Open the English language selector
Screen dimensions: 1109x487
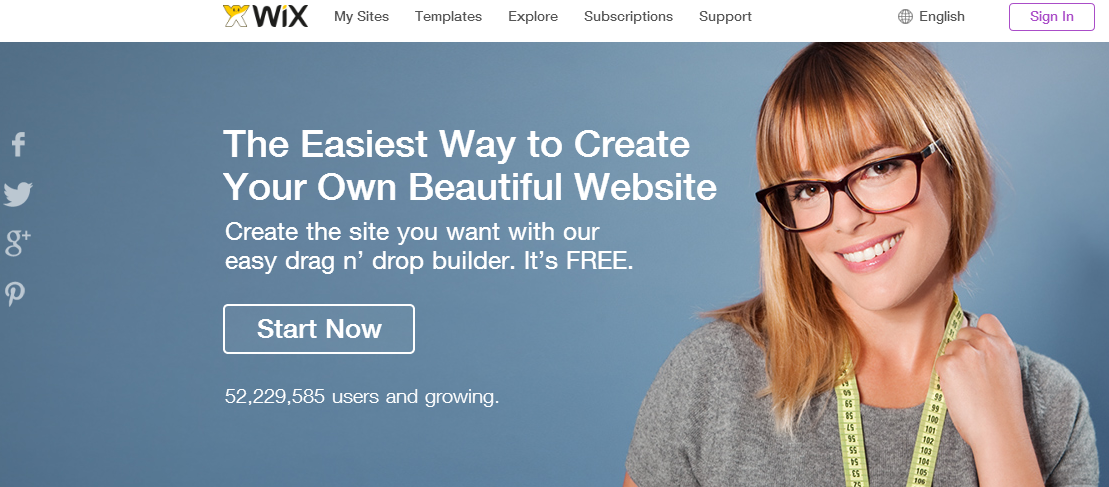point(941,16)
